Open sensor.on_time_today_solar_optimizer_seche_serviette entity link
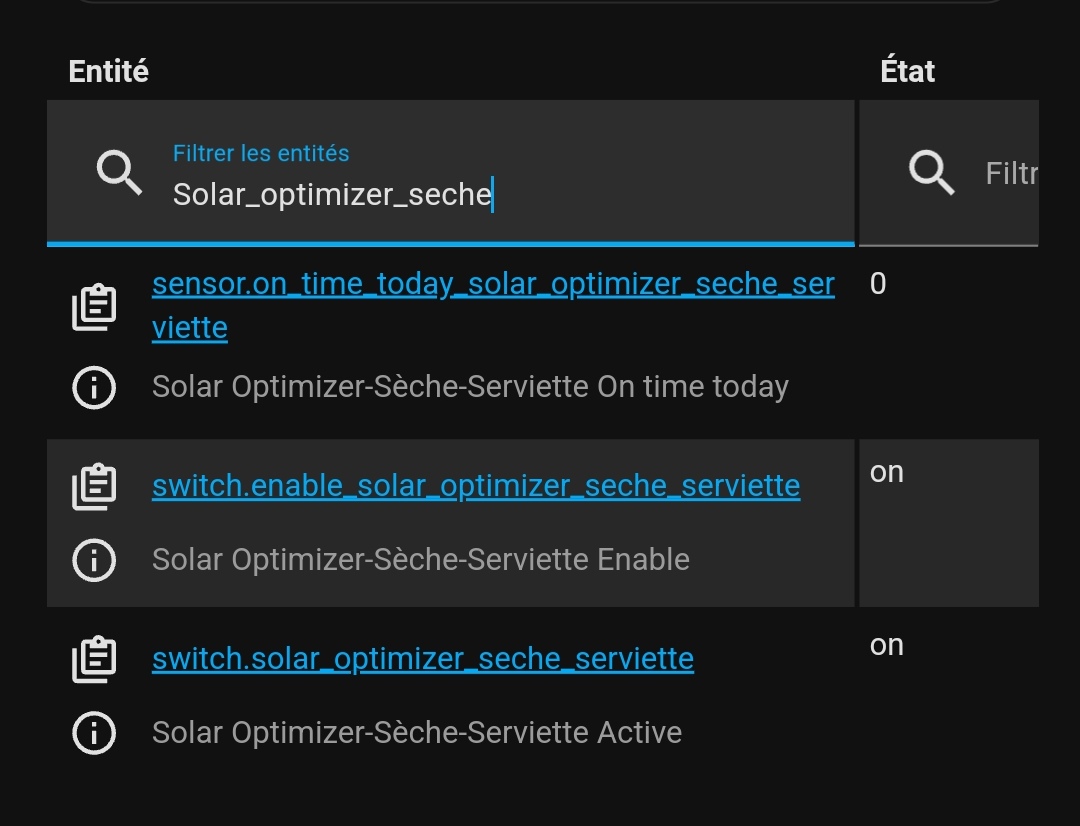1080x826 pixels. point(493,305)
